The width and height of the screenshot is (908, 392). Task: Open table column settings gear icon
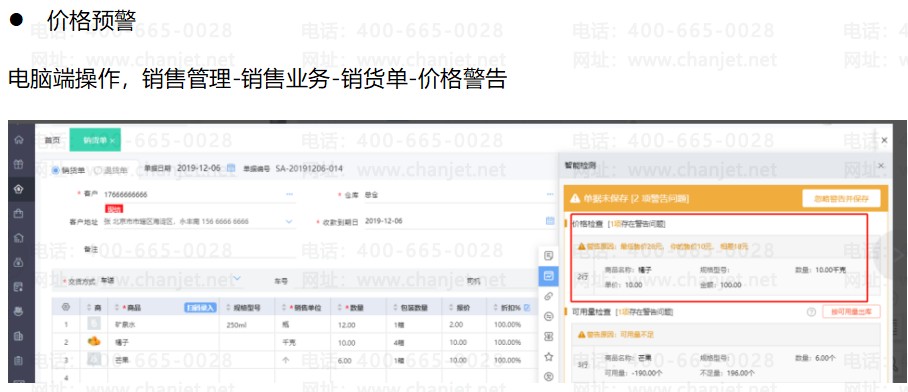click(65, 307)
